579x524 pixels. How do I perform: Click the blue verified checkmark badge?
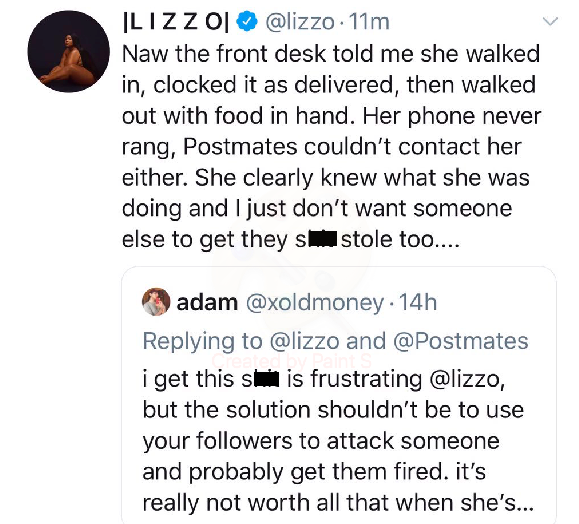(247, 21)
